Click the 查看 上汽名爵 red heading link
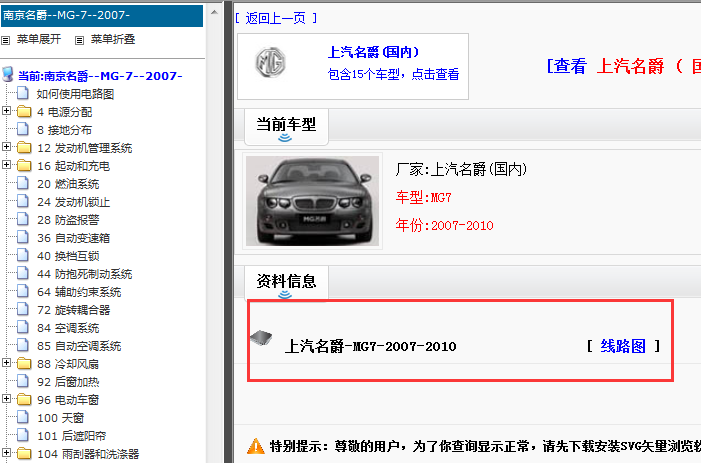Viewport: 701px width, 463px height. [x=623, y=66]
